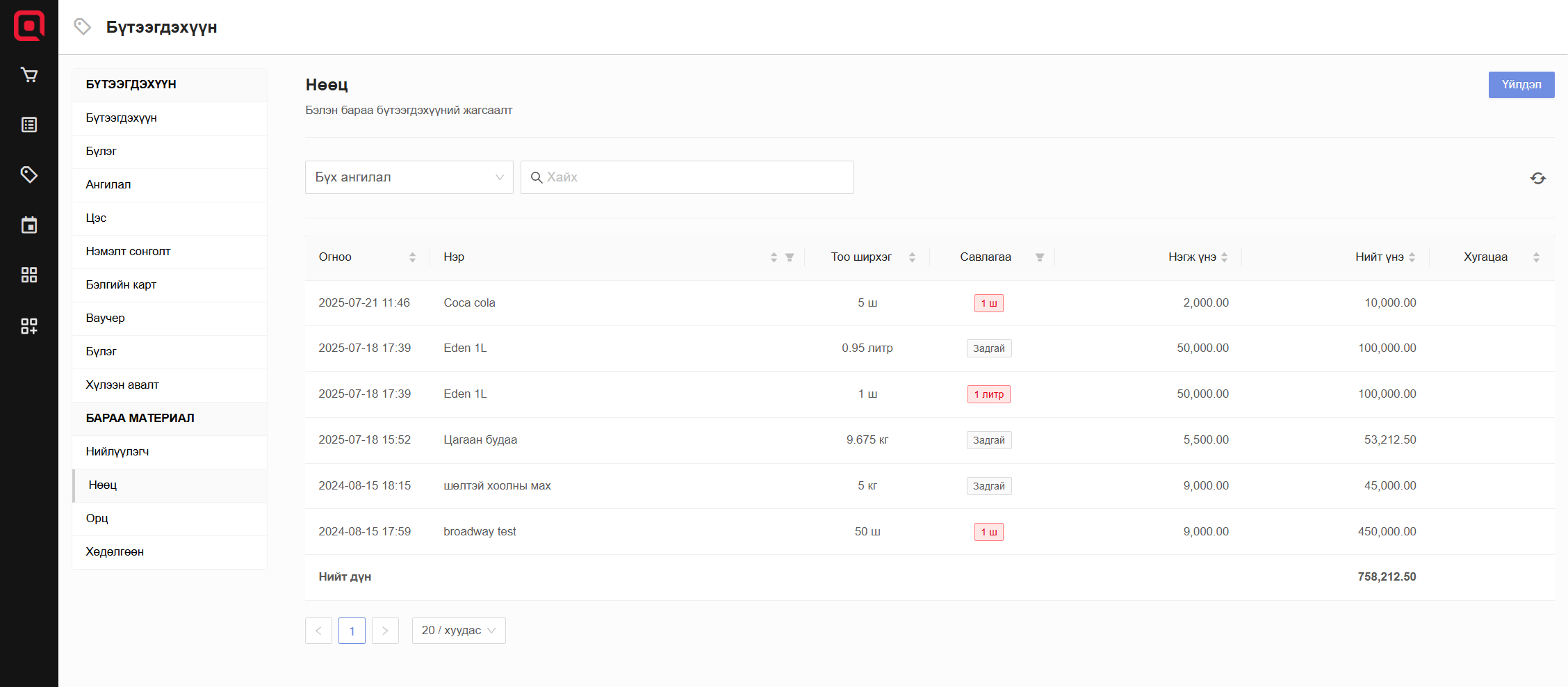The height and width of the screenshot is (687, 1568).
Task: Click the grid dashboard sidebar icon
Action: coord(29,275)
